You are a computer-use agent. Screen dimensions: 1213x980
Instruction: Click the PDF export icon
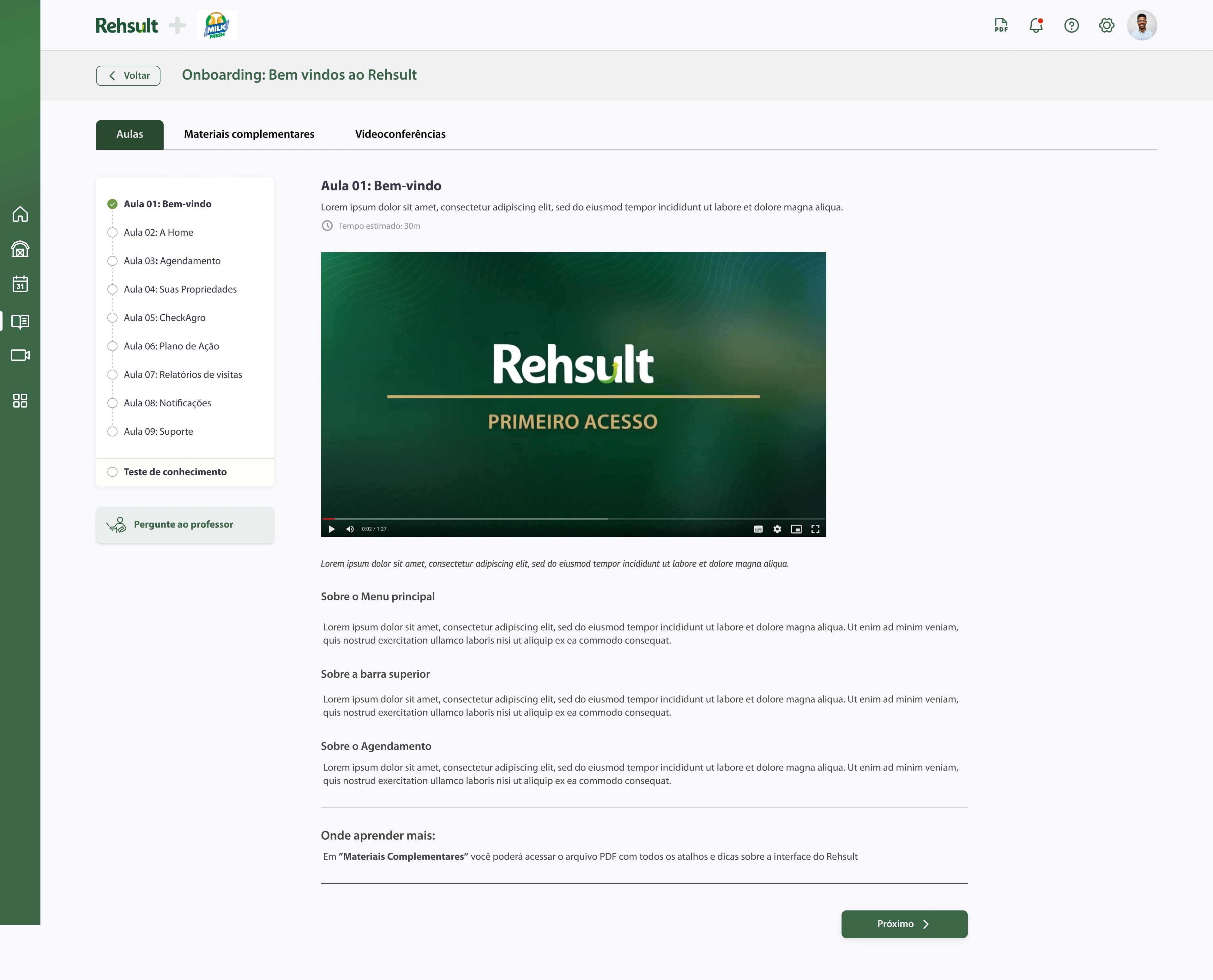[1001, 25]
